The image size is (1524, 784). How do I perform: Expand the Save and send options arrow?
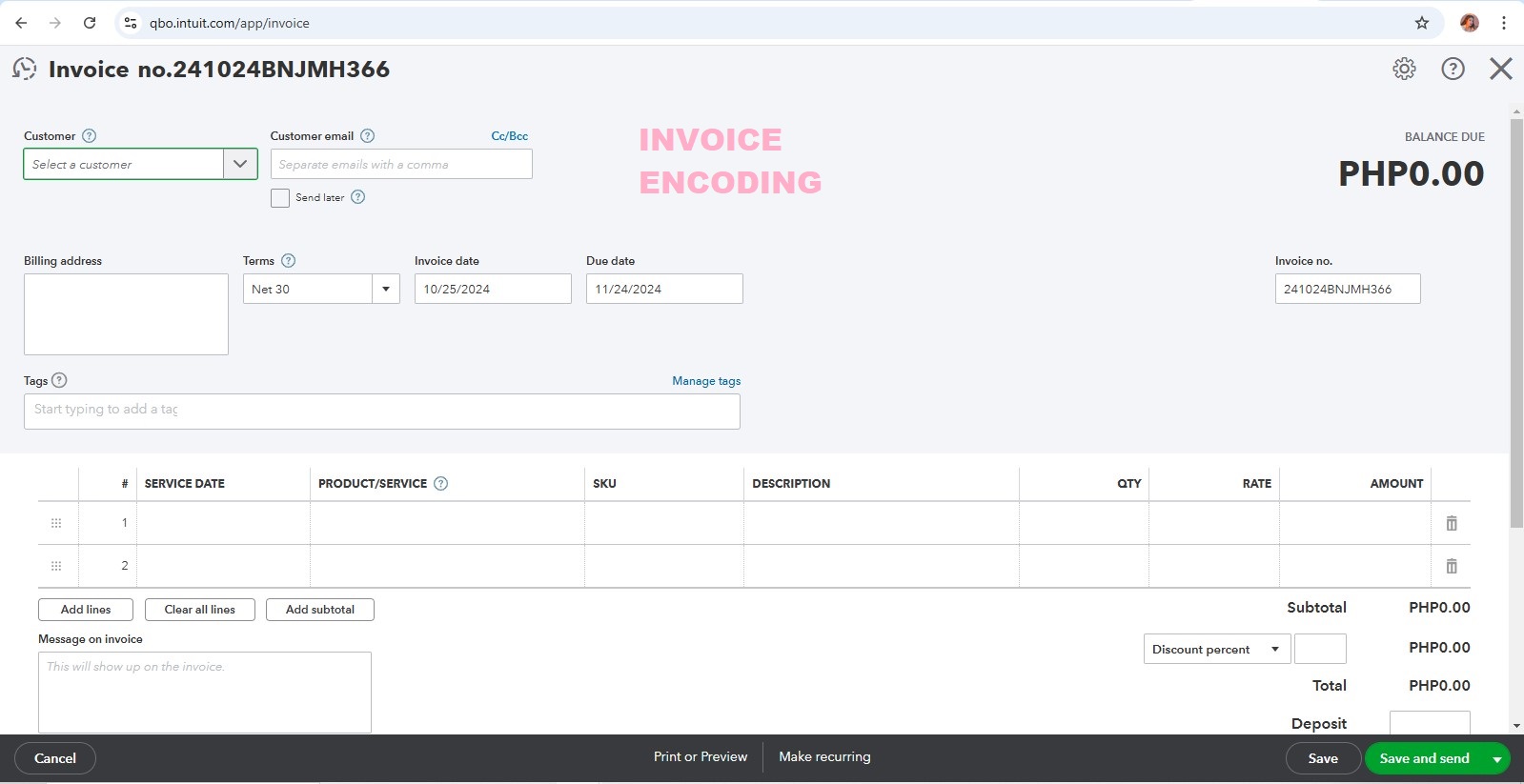click(1496, 759)
